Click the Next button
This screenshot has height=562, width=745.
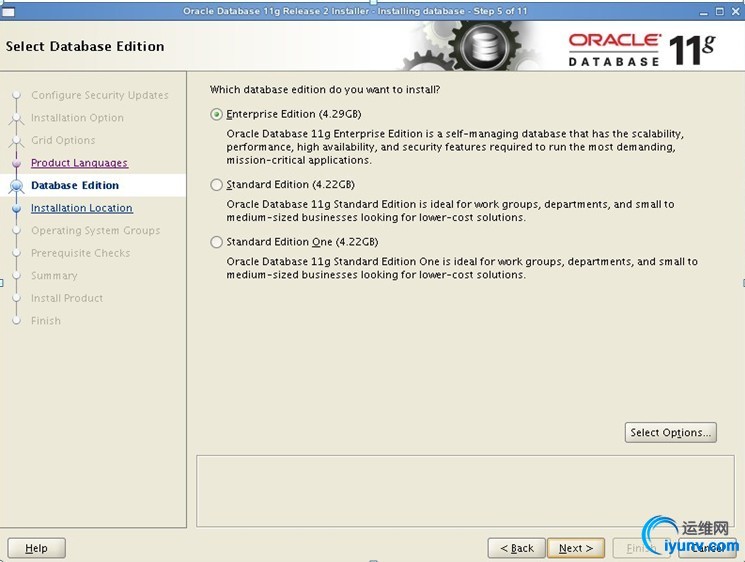576,548
